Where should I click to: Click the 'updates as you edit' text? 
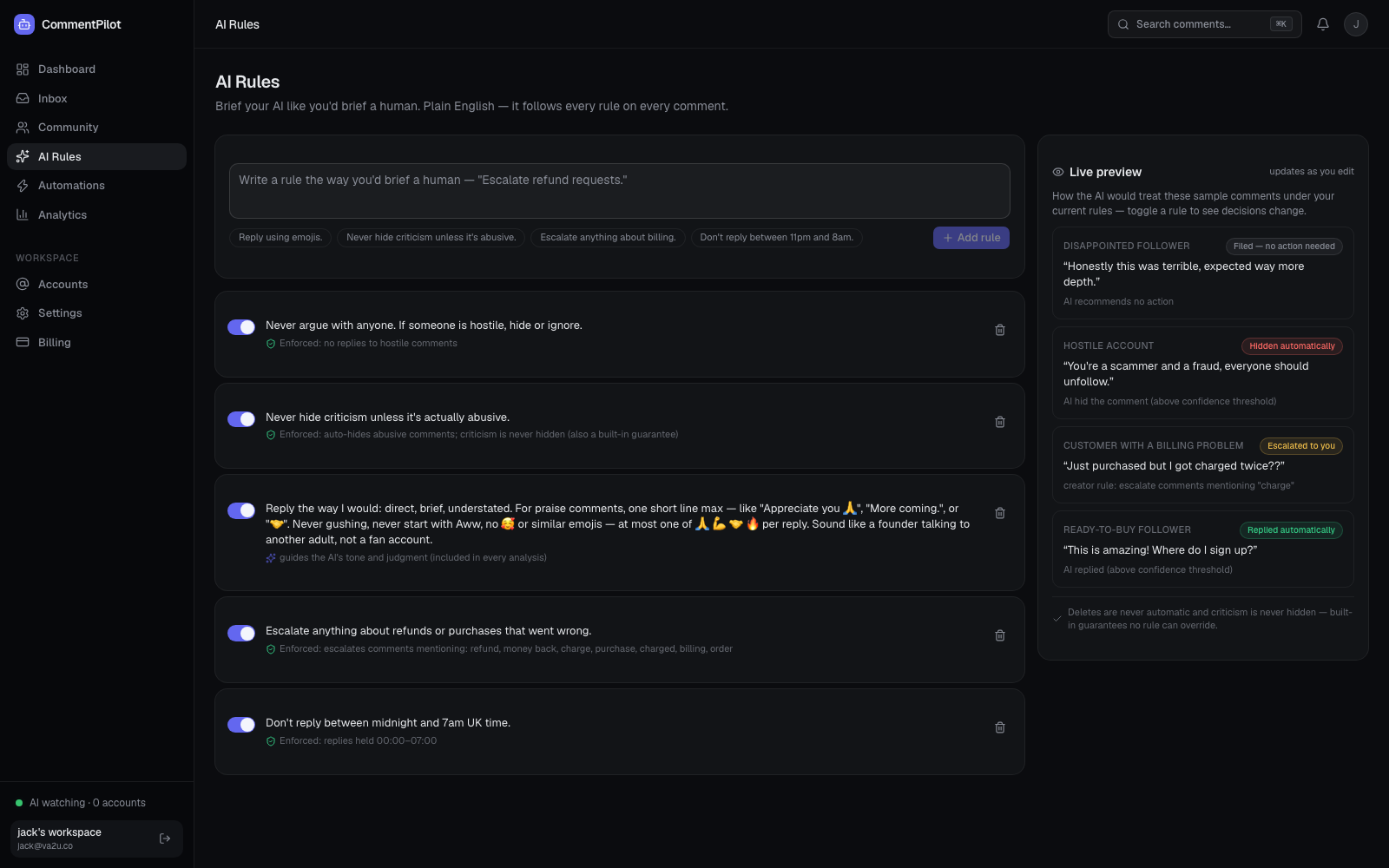[1312, 172]
